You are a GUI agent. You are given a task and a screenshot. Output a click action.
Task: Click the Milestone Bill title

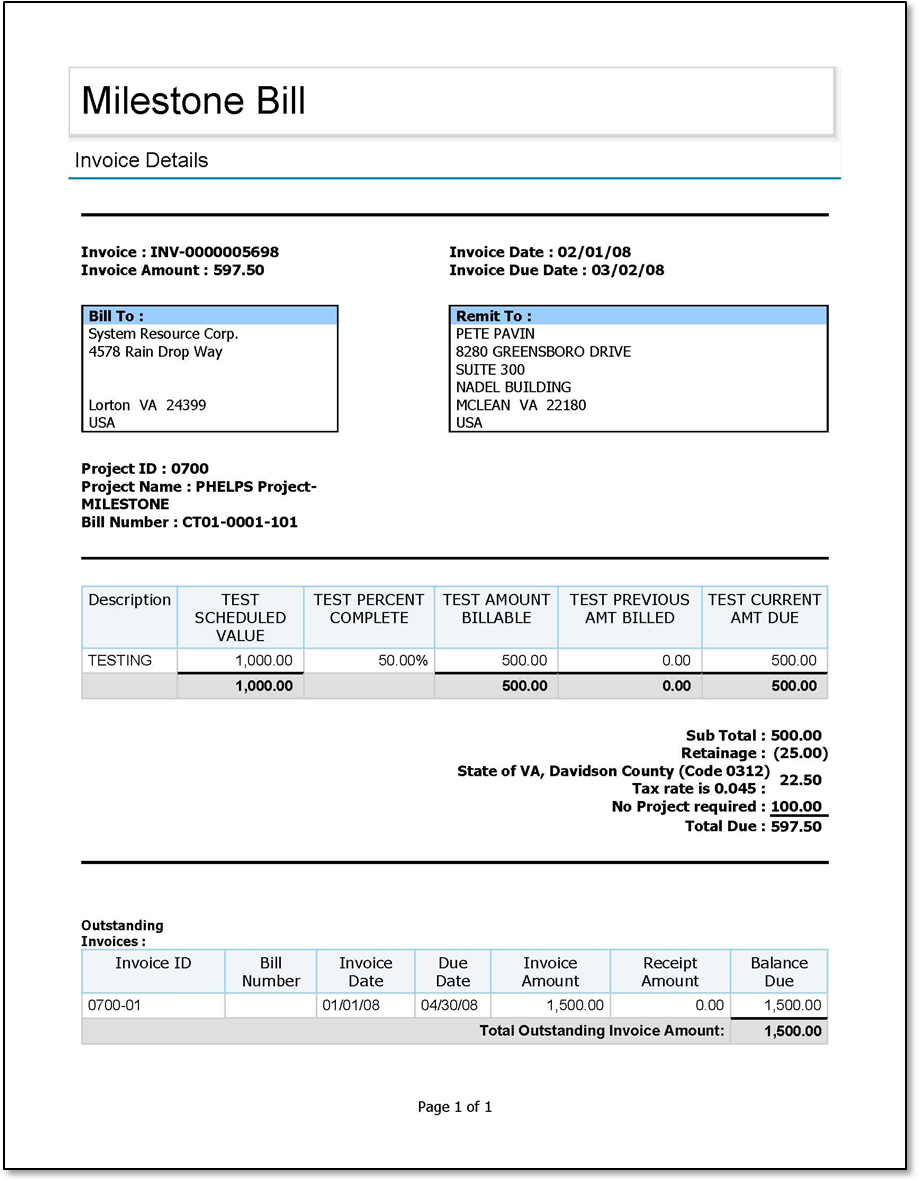193,101
